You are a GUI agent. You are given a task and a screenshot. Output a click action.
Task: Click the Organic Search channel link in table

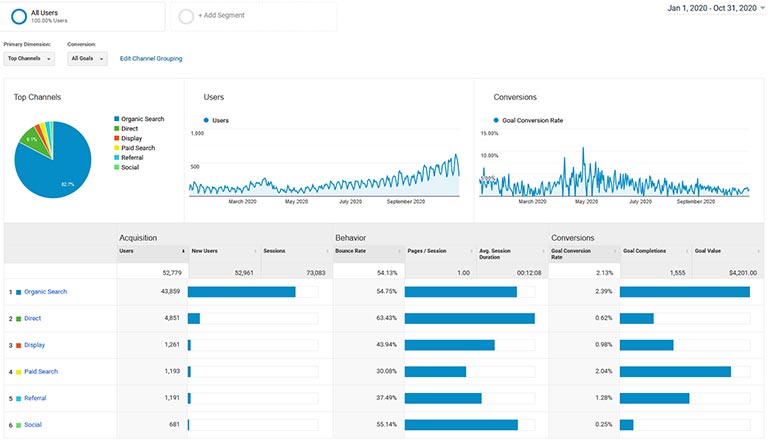point(46,292)
